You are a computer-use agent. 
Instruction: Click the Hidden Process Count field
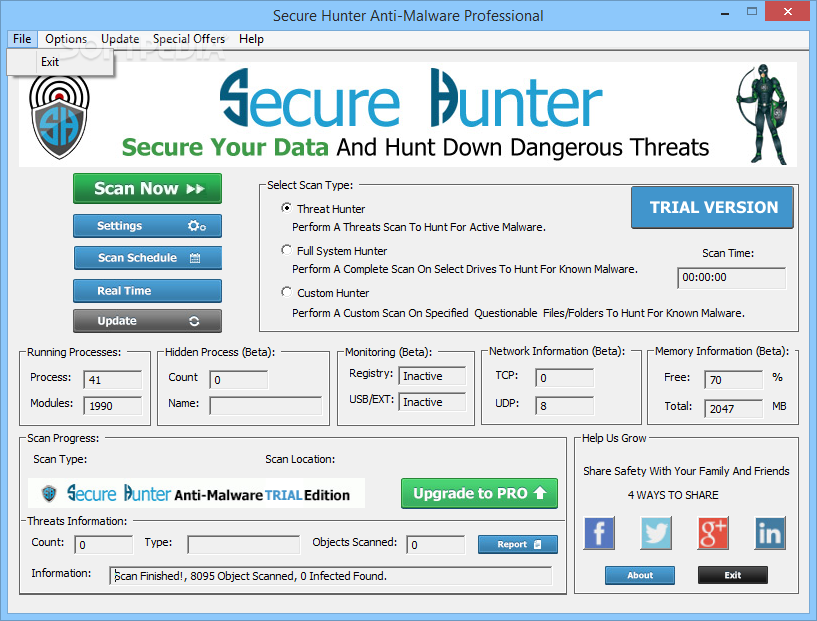239,380
